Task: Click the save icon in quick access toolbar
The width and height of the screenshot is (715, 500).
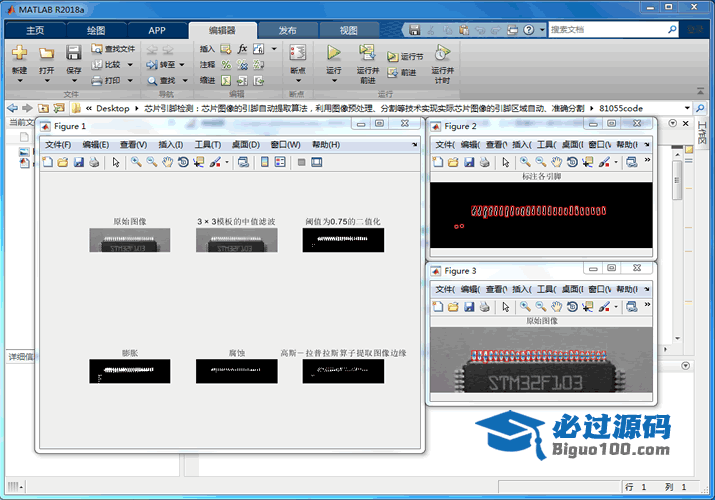Action: click(414, 30)
